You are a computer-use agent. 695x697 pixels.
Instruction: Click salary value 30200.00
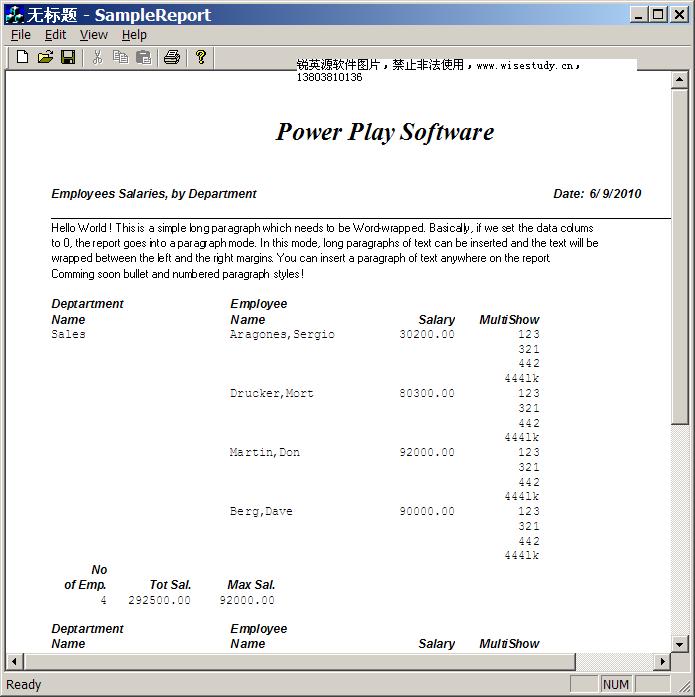(x=427, y=334)
